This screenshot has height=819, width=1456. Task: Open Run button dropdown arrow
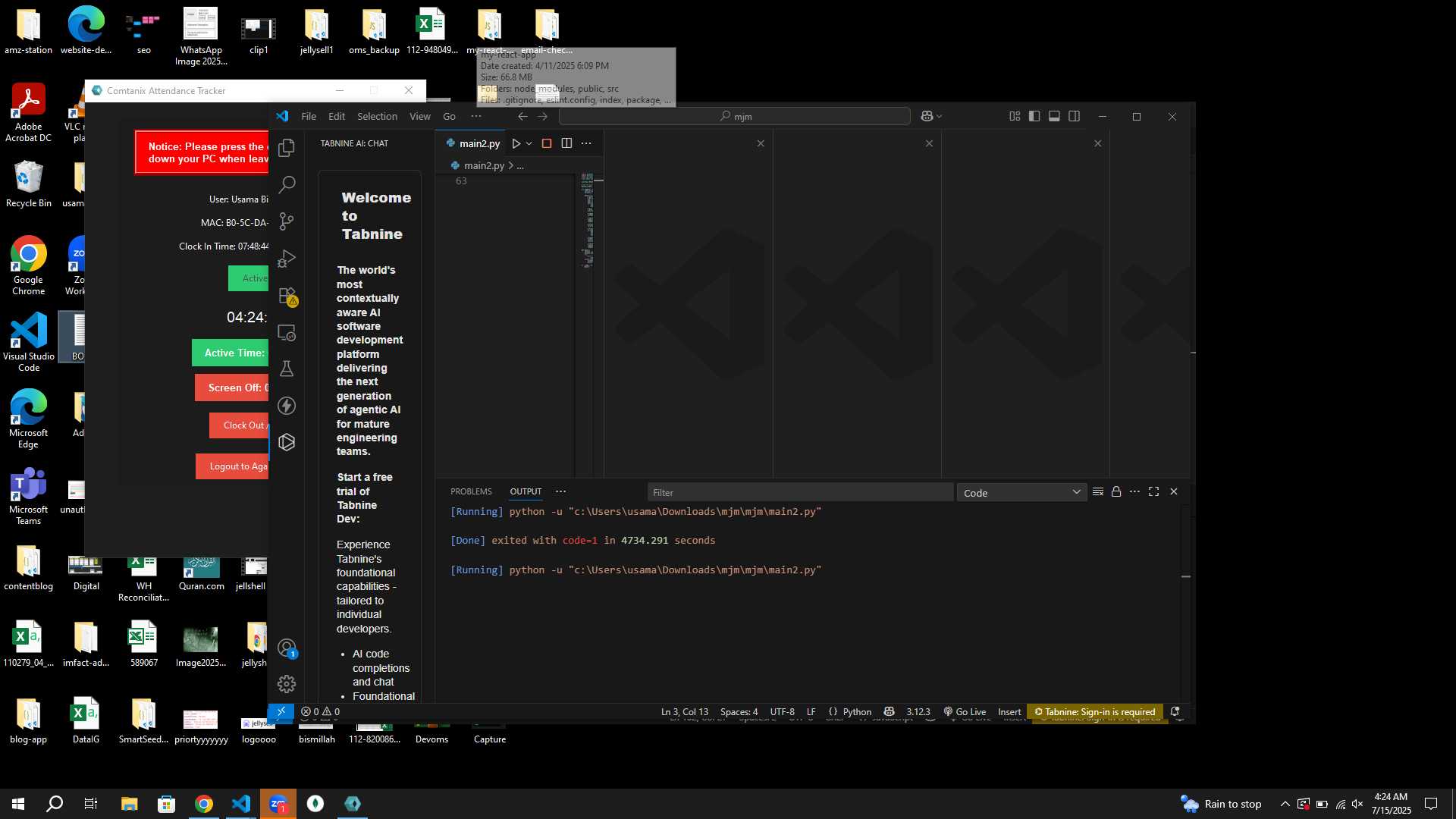tap(529, 143)
